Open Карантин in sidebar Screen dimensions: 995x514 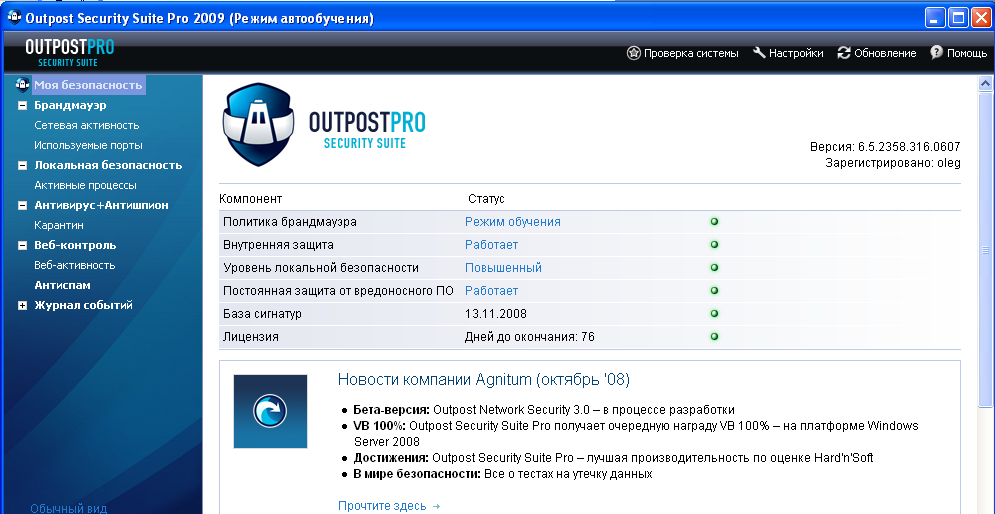tap(59, 225)
